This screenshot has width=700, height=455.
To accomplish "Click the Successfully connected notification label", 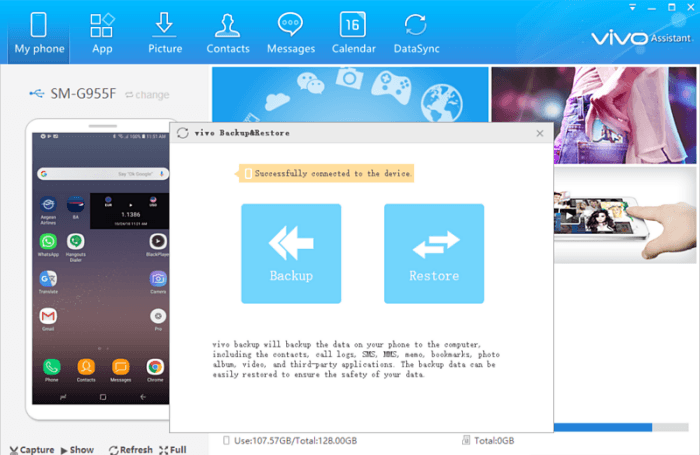I will [x=326, y=173].
